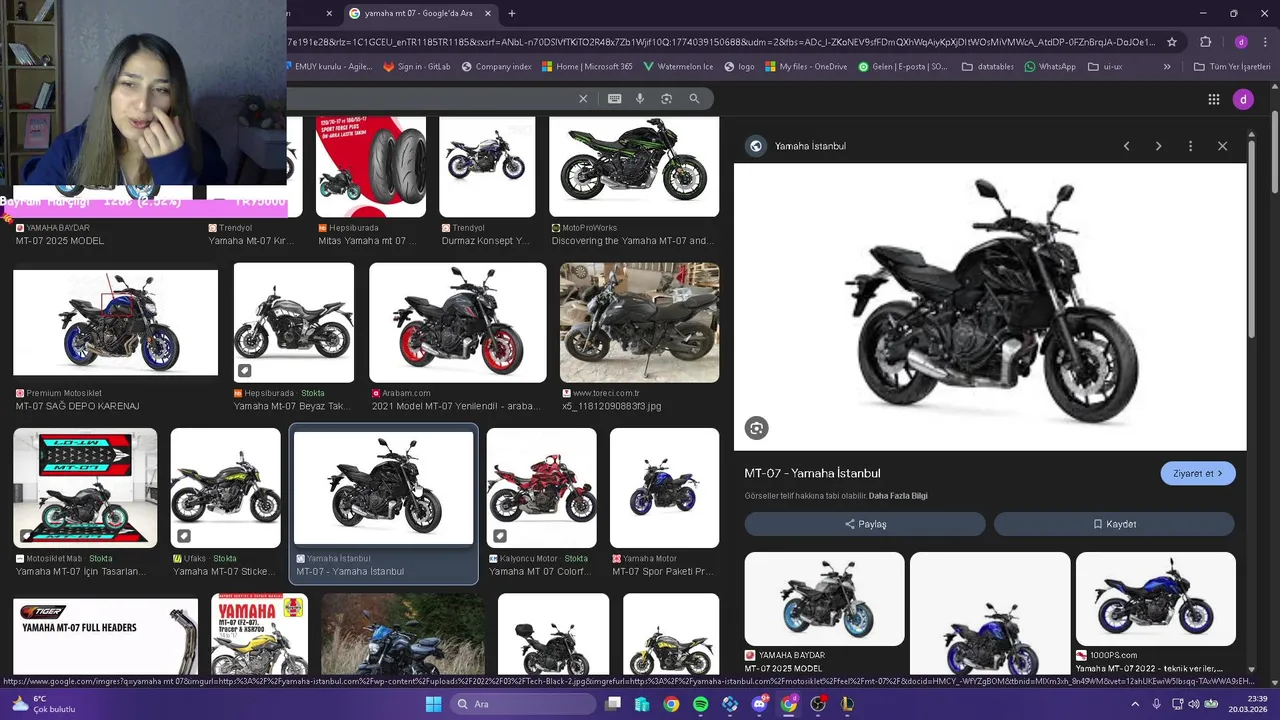Open Arabam.com red-wheel MT-07 image
Screen dimensions: 1280x720
(458, 323)
